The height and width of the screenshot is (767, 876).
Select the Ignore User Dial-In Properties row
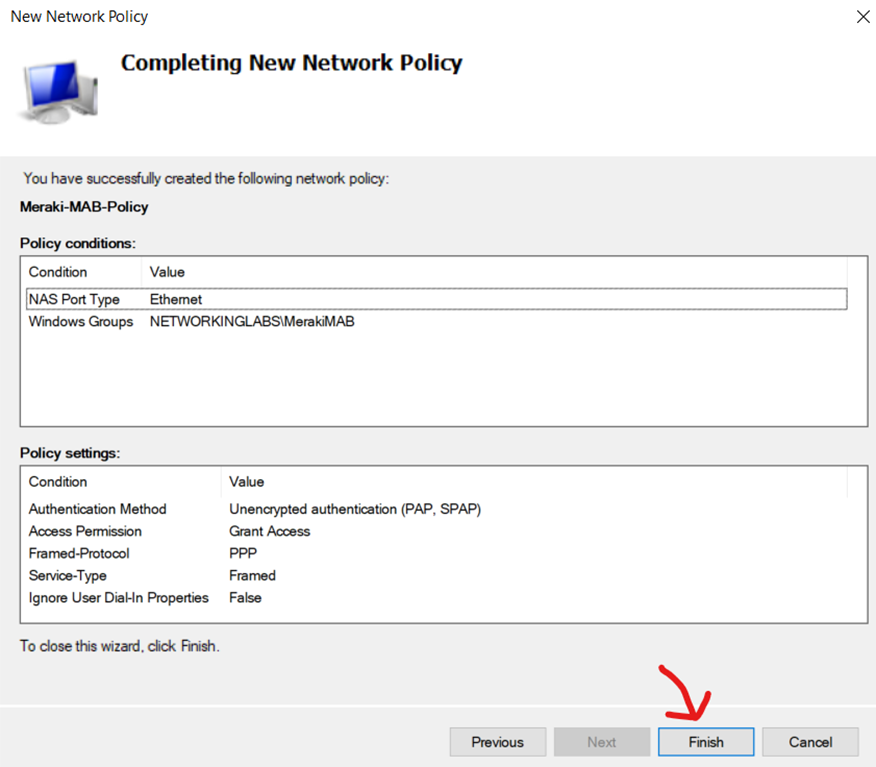pos(437,598)
